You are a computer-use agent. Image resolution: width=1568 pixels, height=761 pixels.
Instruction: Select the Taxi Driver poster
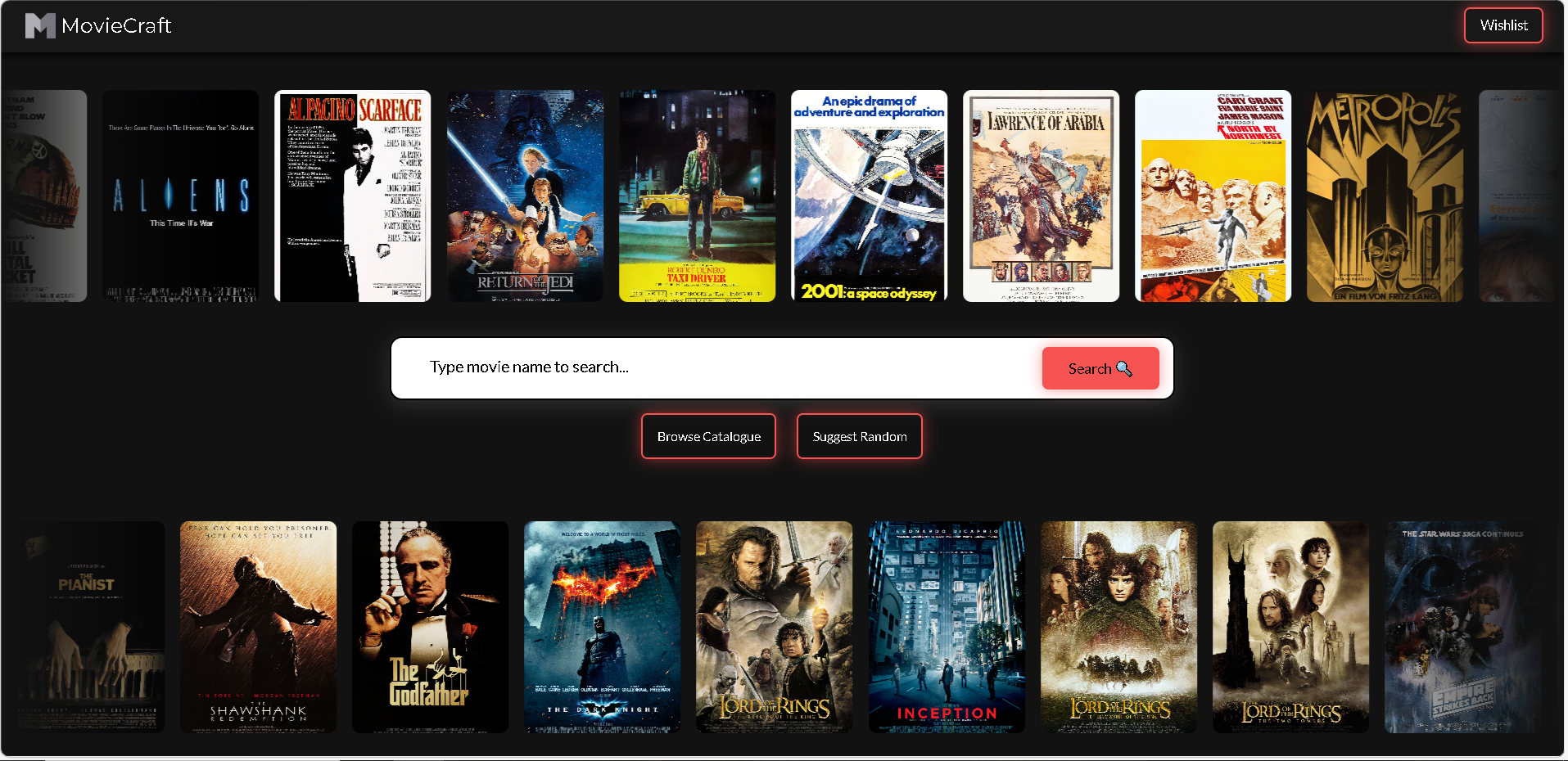(x=697, y=196)
